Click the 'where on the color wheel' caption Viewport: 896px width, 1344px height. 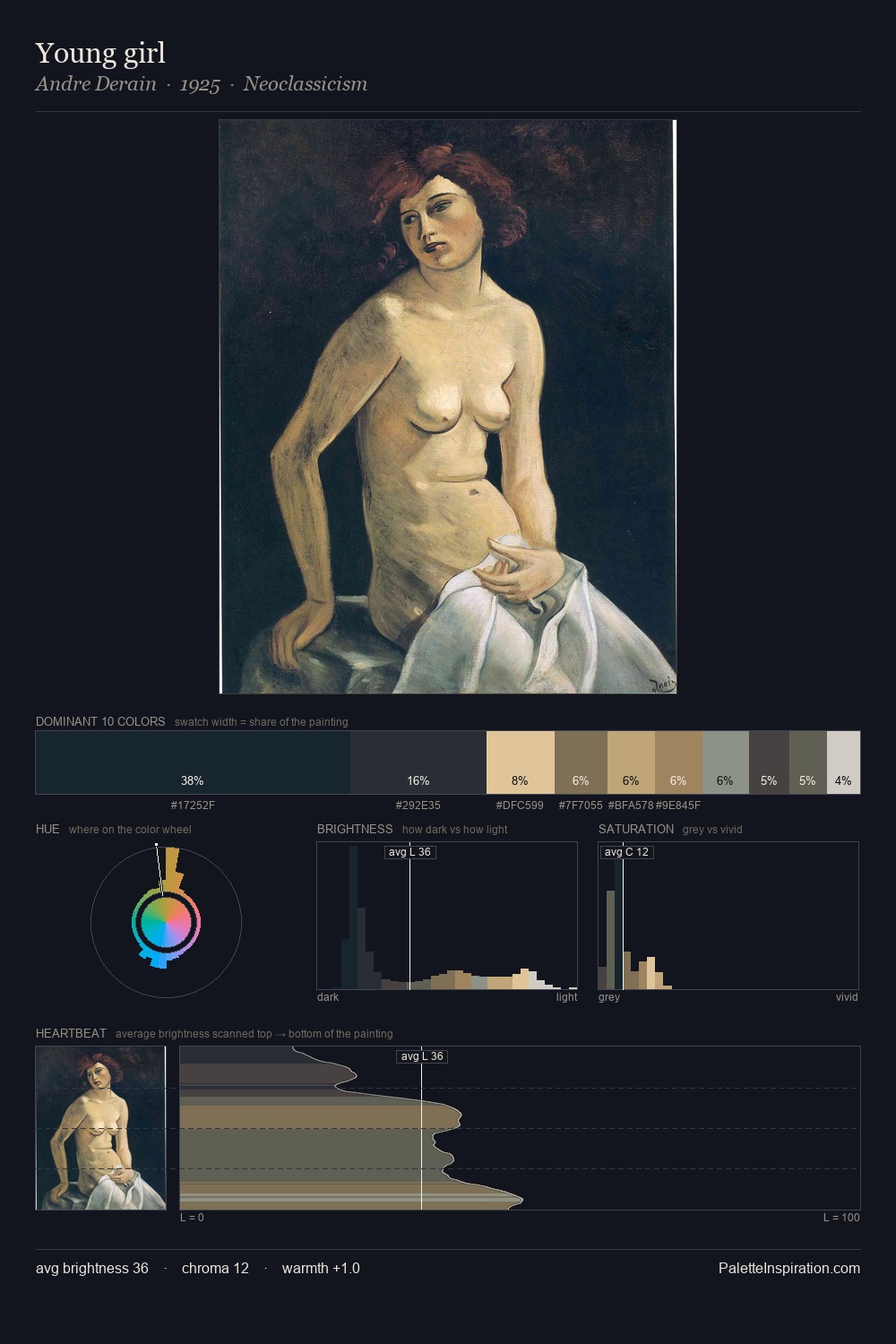130,829
